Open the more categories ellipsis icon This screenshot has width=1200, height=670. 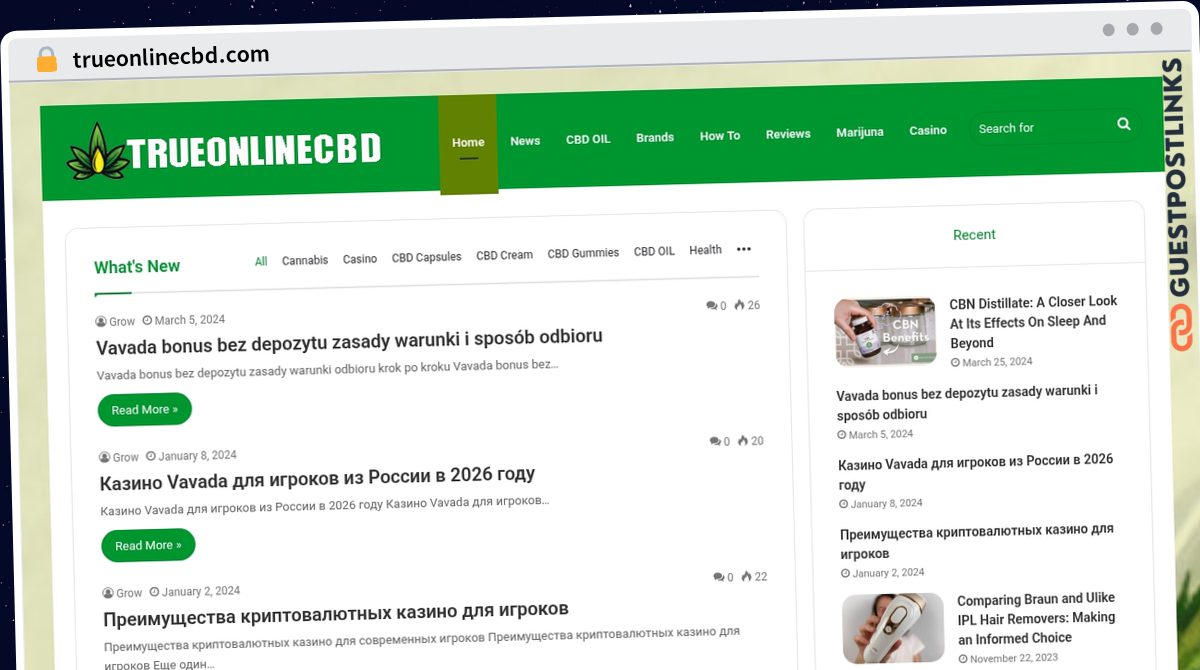[x=744, y=249]
